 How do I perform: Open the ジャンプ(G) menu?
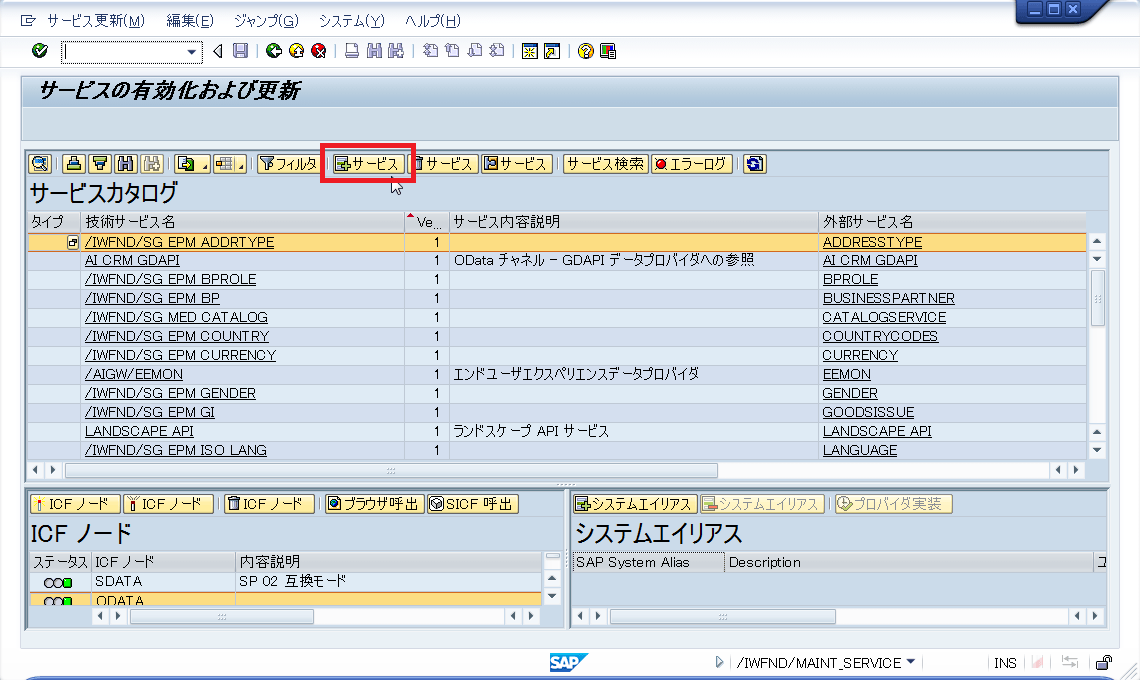pos(266,21)
